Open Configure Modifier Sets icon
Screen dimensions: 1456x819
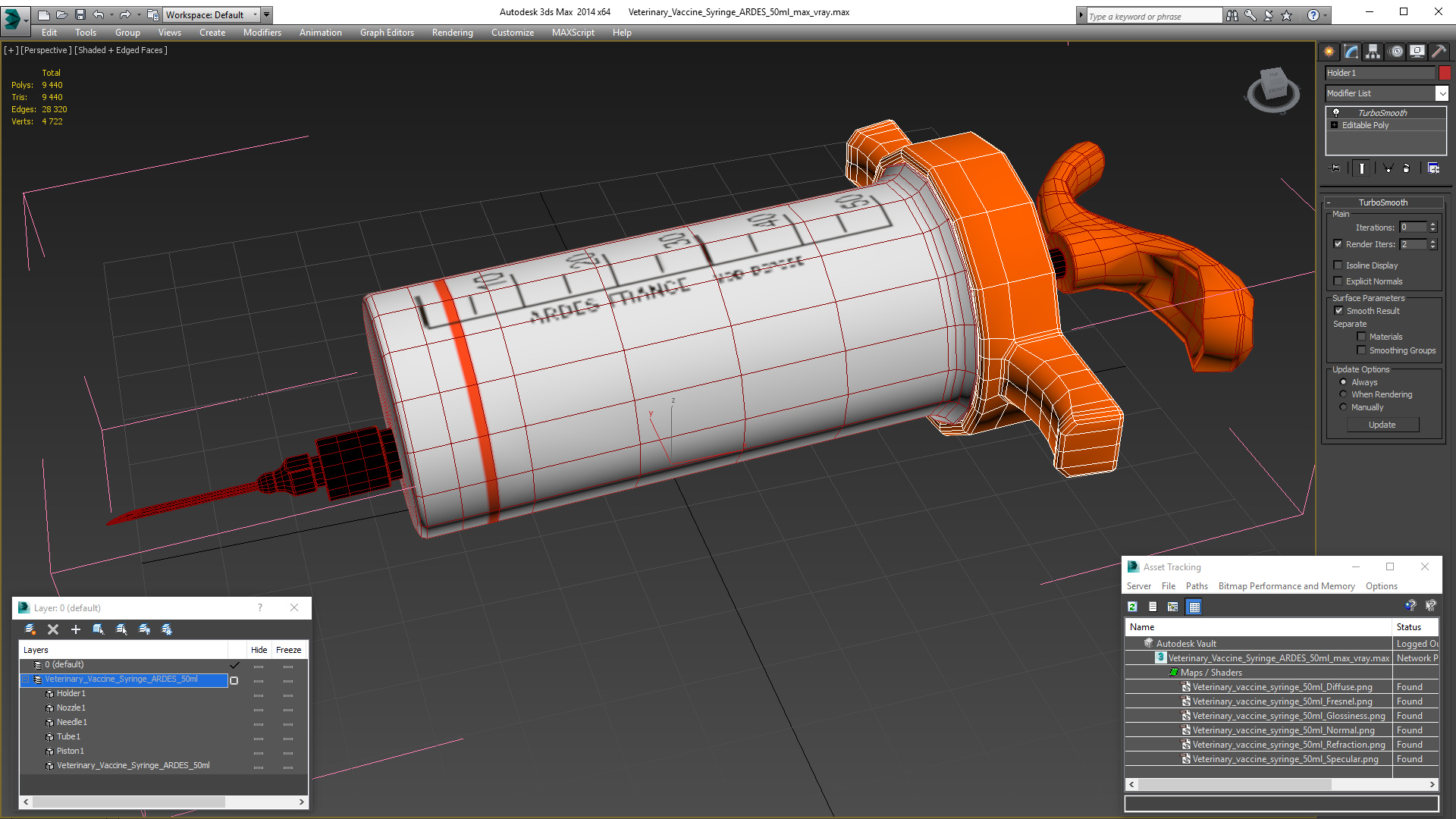tap(1433, 168)
